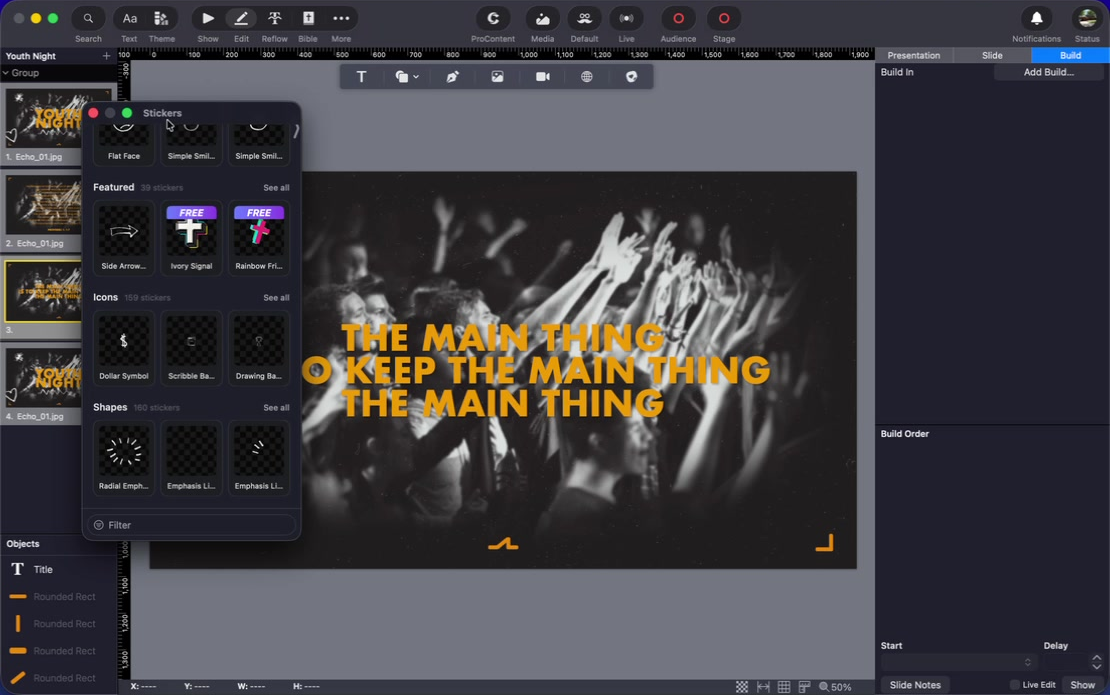
Task: Click the Add Build button
Action: 1048,72
